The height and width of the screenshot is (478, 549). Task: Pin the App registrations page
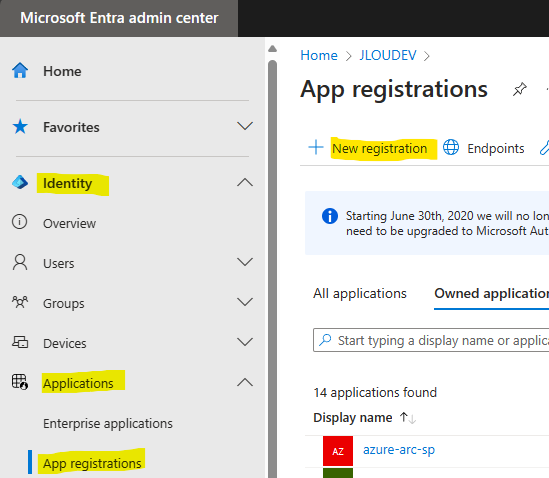coord(520,89)
